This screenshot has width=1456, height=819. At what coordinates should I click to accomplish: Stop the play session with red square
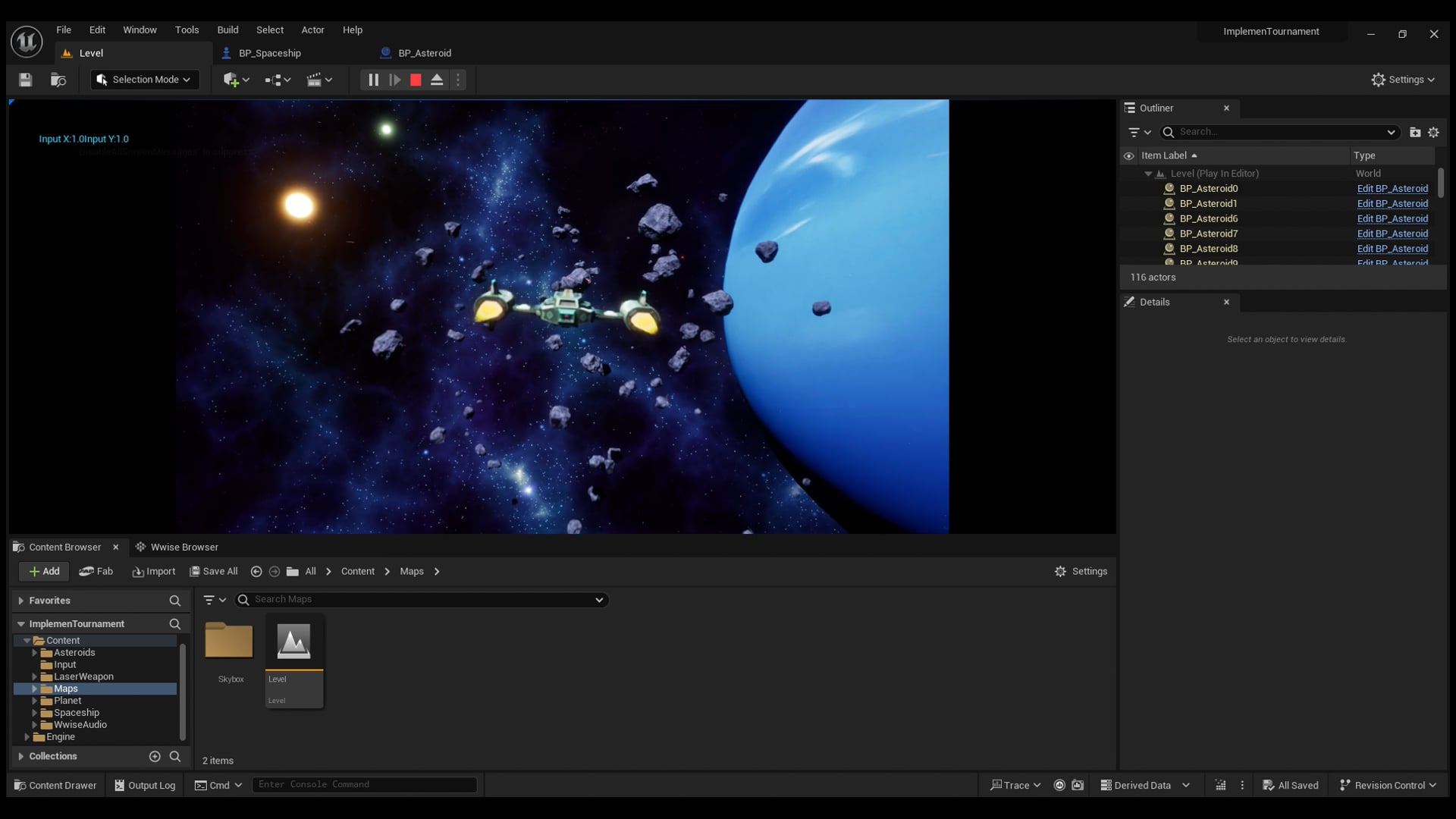(416, 80)
